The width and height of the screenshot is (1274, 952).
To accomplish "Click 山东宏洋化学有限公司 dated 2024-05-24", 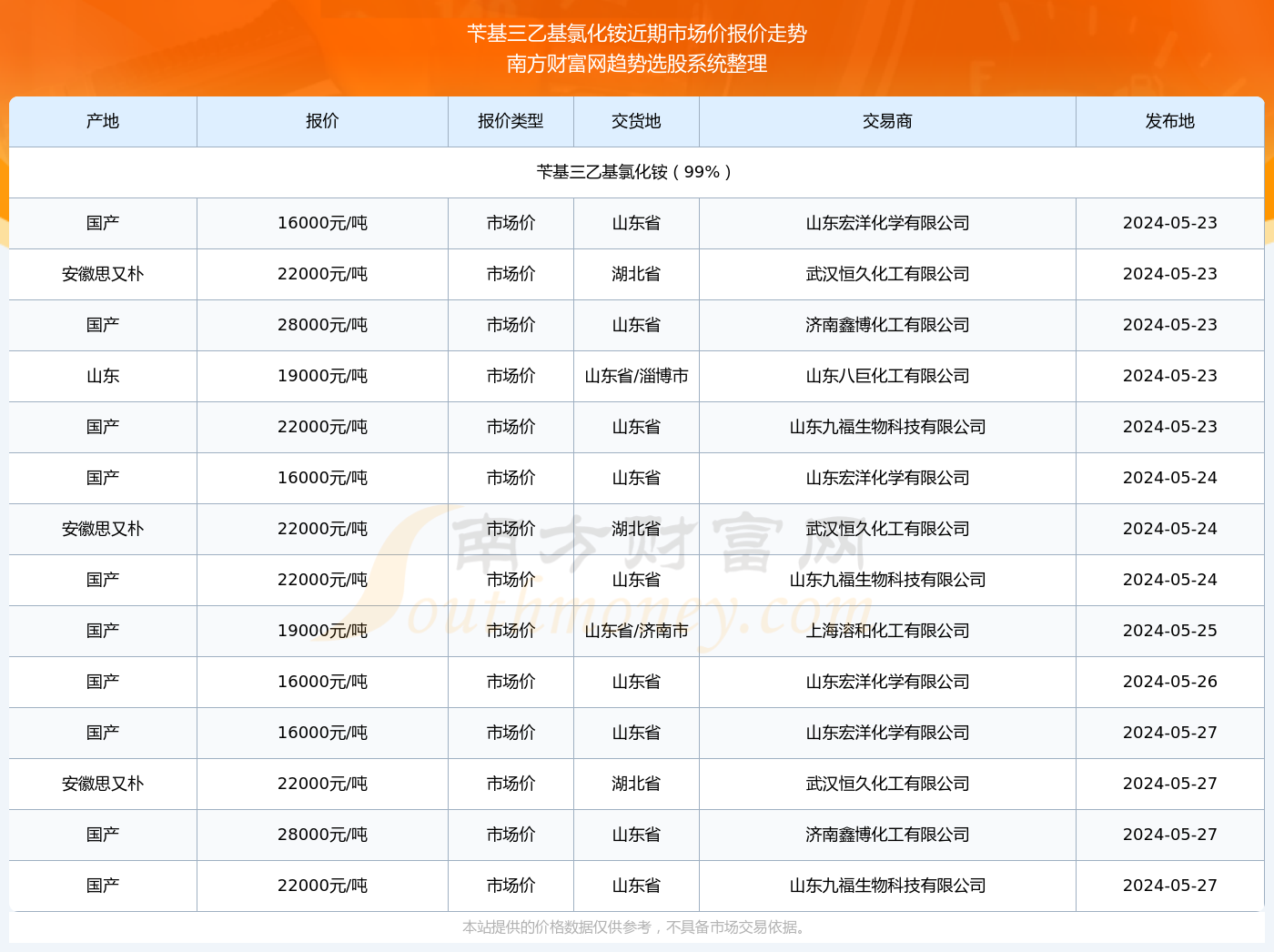I will 887,478.
